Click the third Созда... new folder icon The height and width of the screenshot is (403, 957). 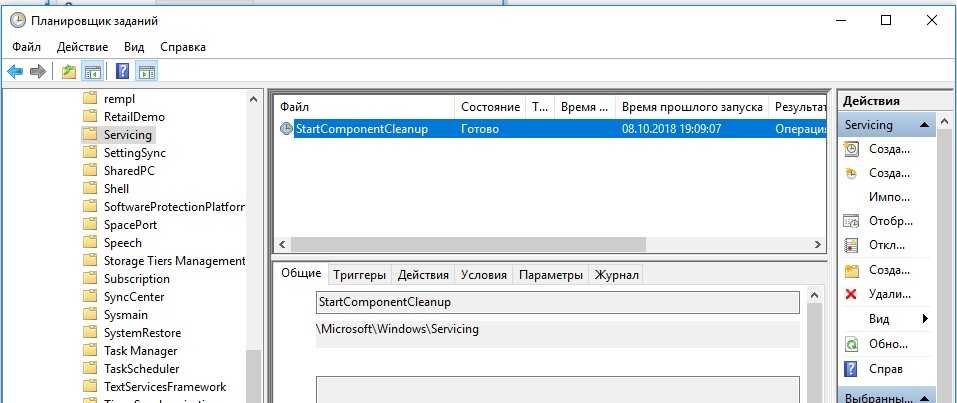pyautogui.click(x=851, y=270)
